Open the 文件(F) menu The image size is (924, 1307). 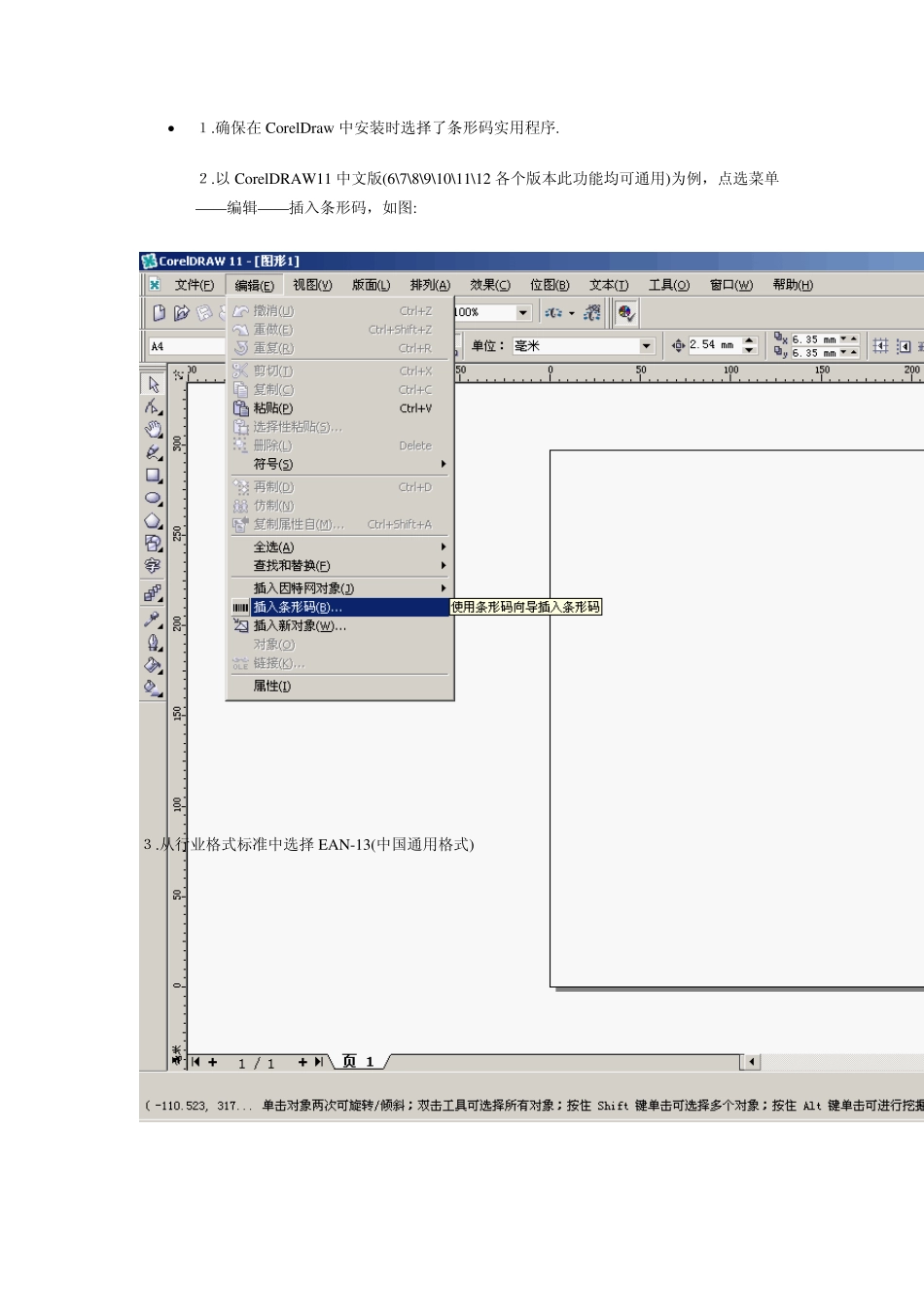(x=195, y=285)
